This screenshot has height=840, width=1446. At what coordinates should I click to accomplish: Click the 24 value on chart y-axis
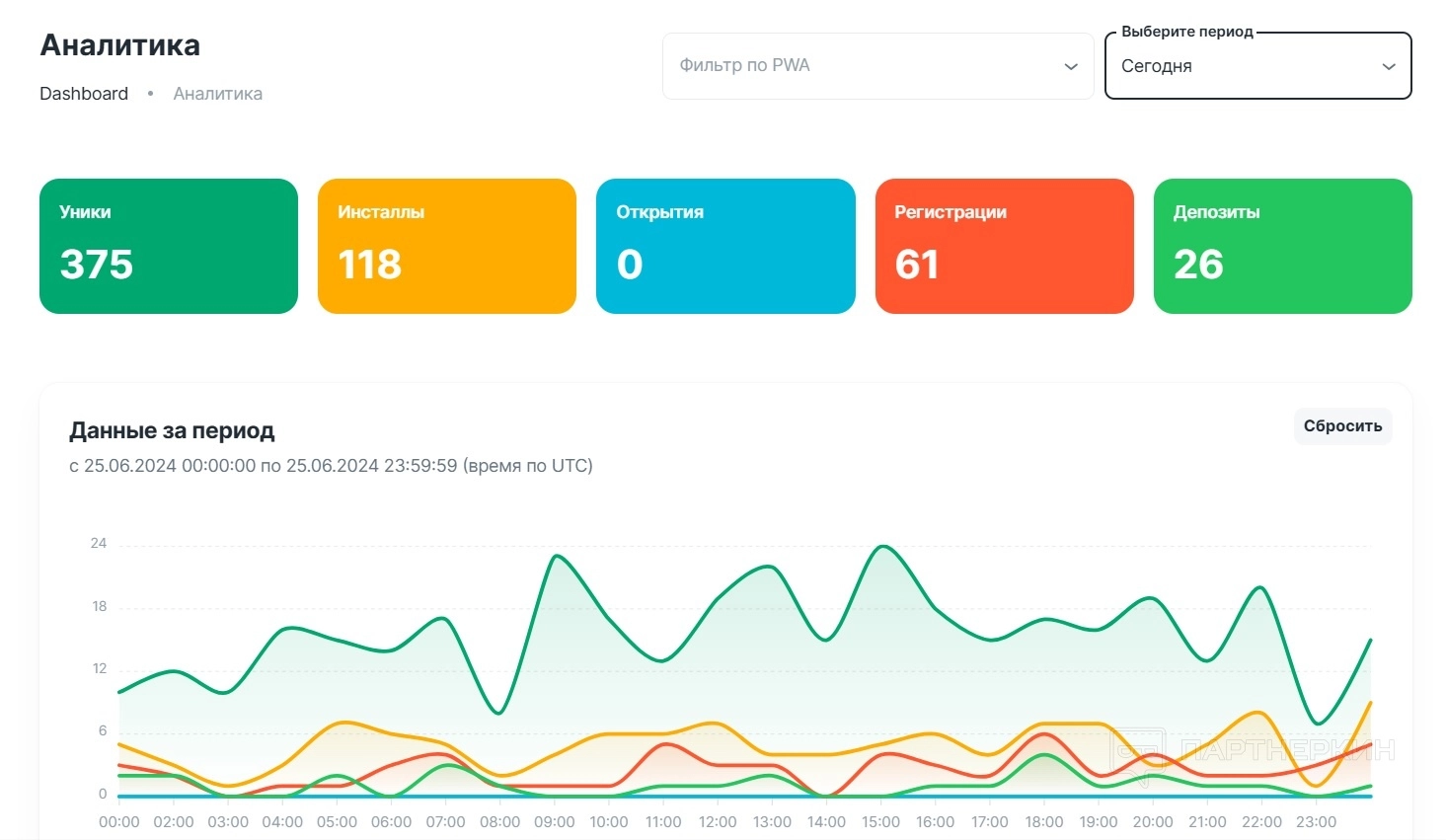click(99, 543)
